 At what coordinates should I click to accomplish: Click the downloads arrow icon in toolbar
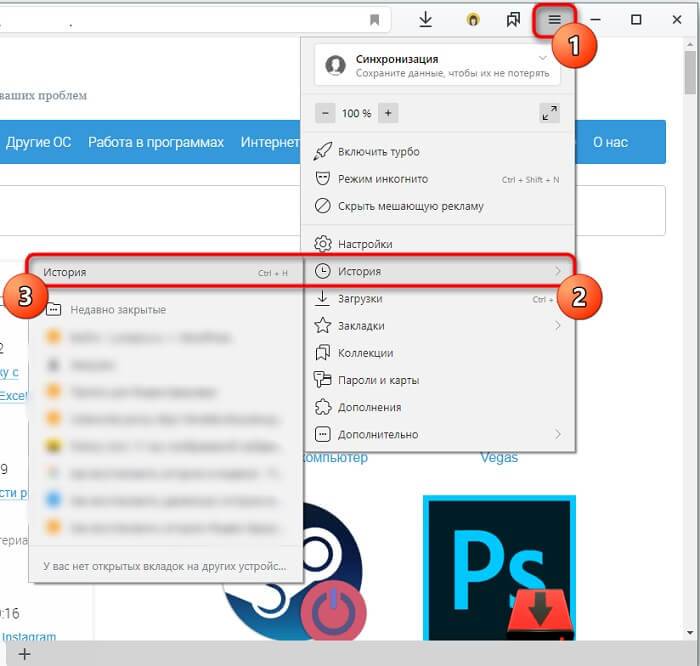click(426, 20)
